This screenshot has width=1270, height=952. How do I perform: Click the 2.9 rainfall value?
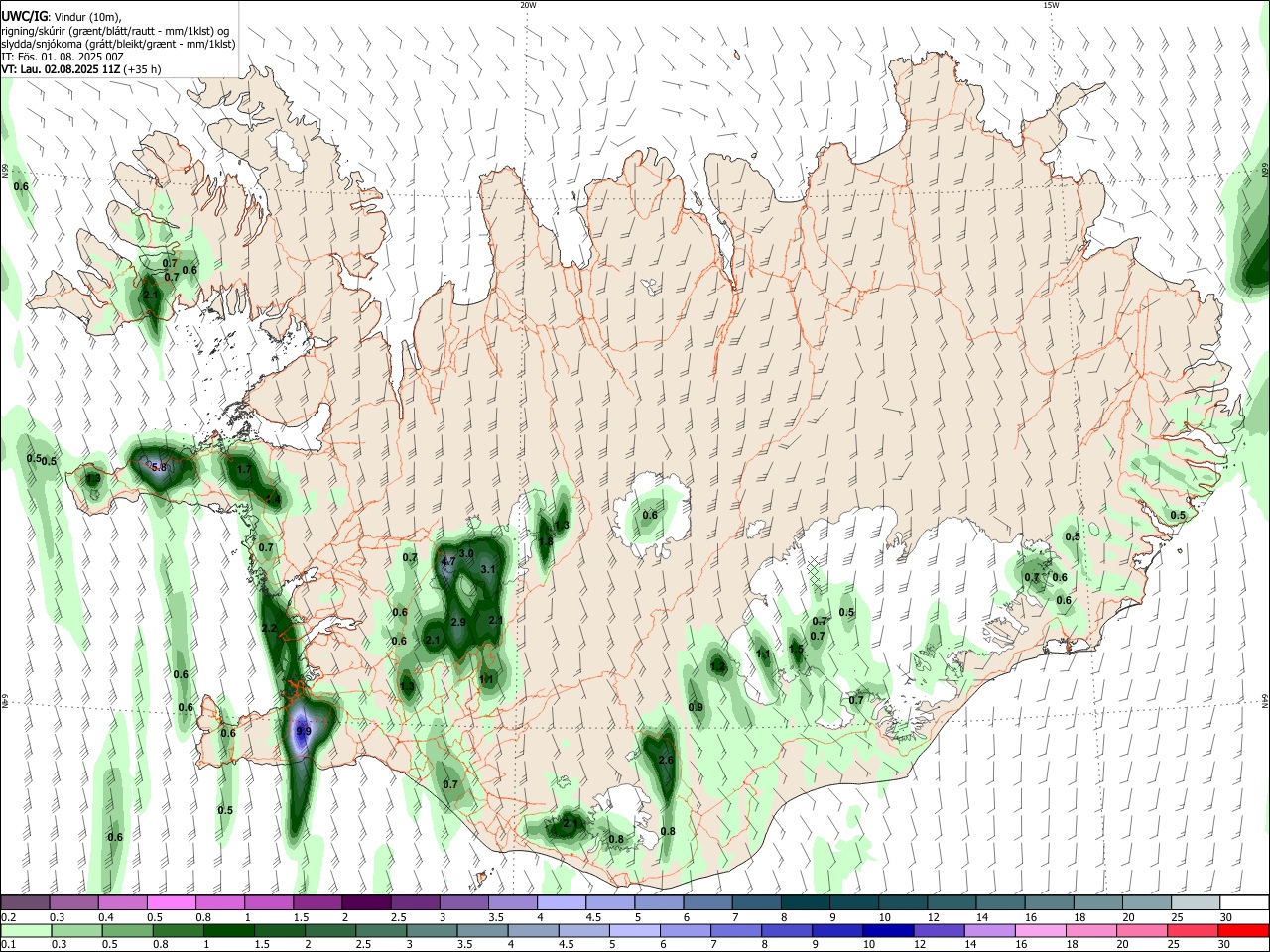coord(458,622)
